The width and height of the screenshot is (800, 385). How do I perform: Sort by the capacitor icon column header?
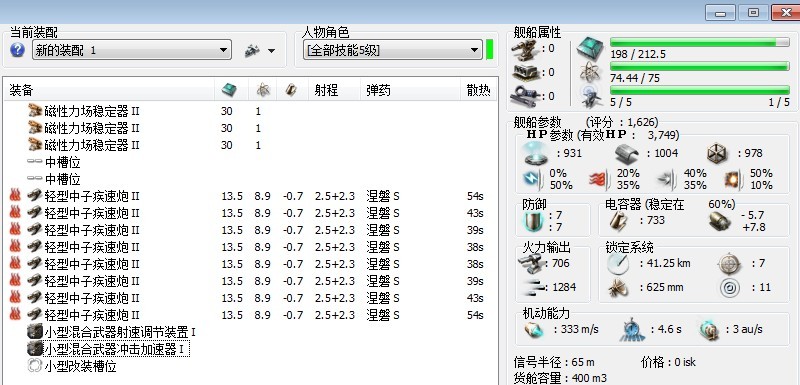pos(291,90)
